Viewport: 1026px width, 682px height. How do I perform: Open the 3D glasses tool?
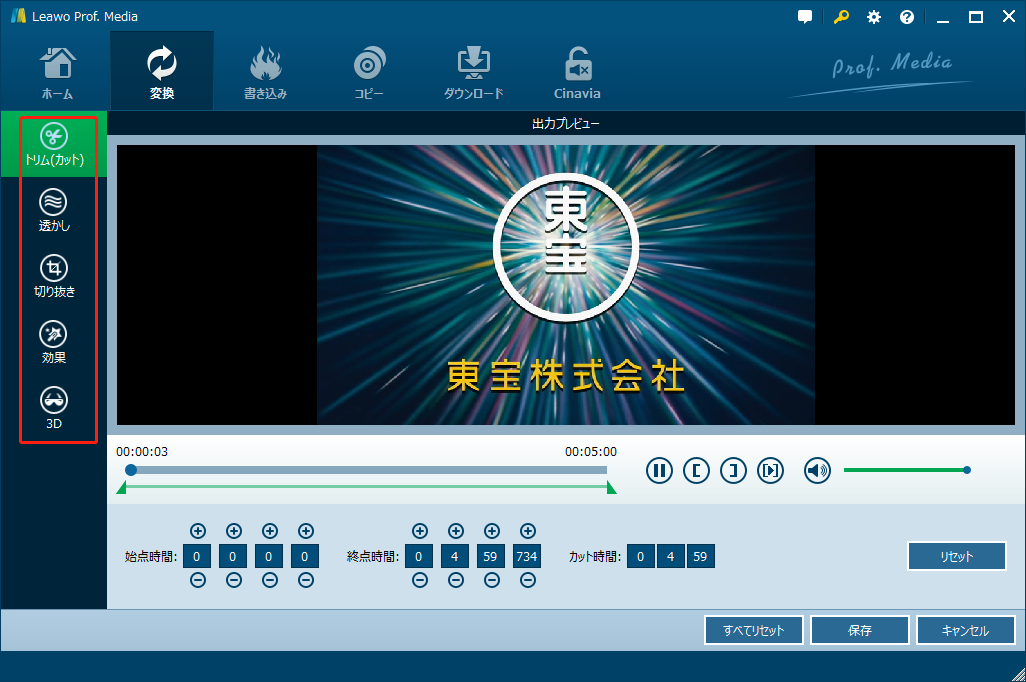(54, 408)
